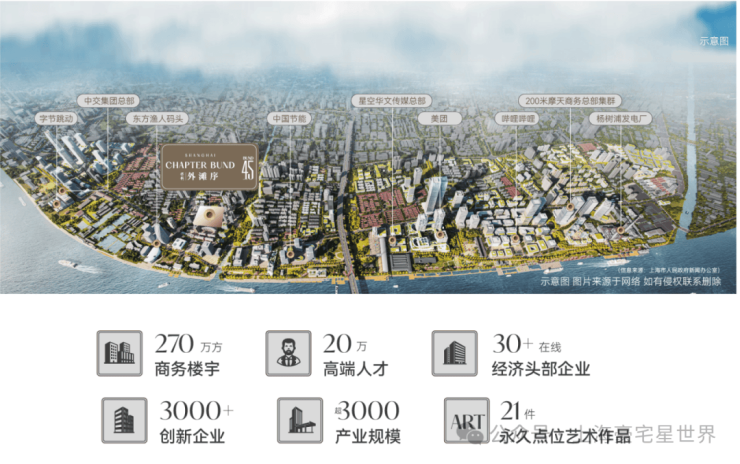Select the 字节跳动 map label
Image resolution: width=740 pixels, height=464 pixels.
pos(56,118)
